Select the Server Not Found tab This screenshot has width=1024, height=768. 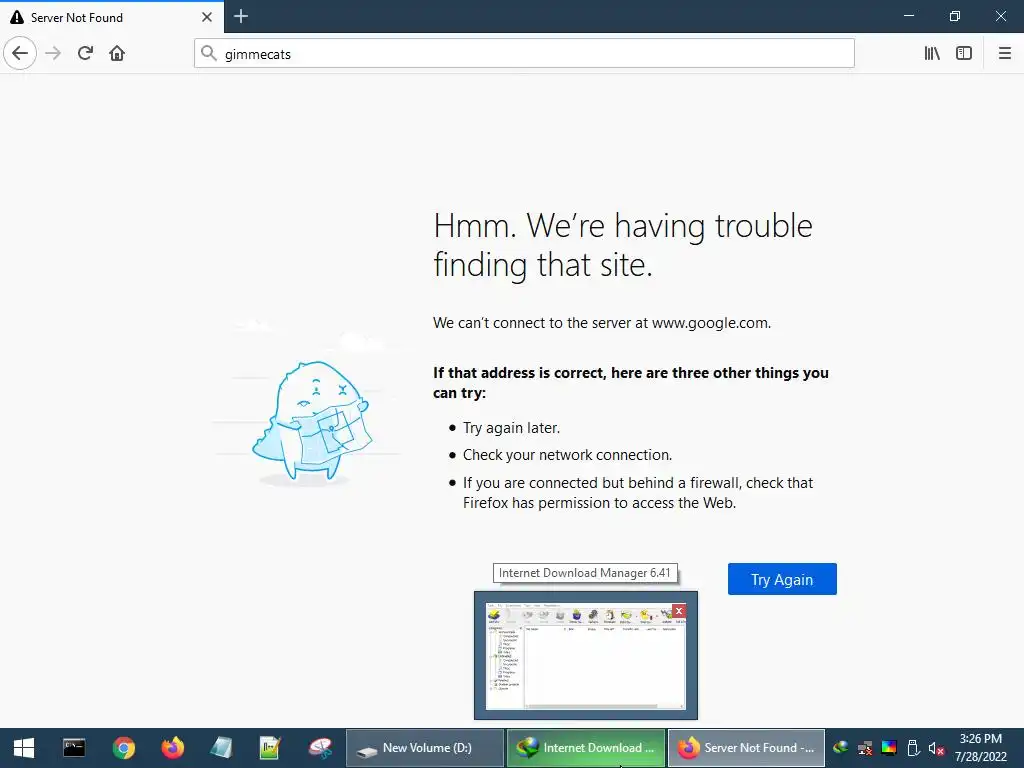coord(112,17)
